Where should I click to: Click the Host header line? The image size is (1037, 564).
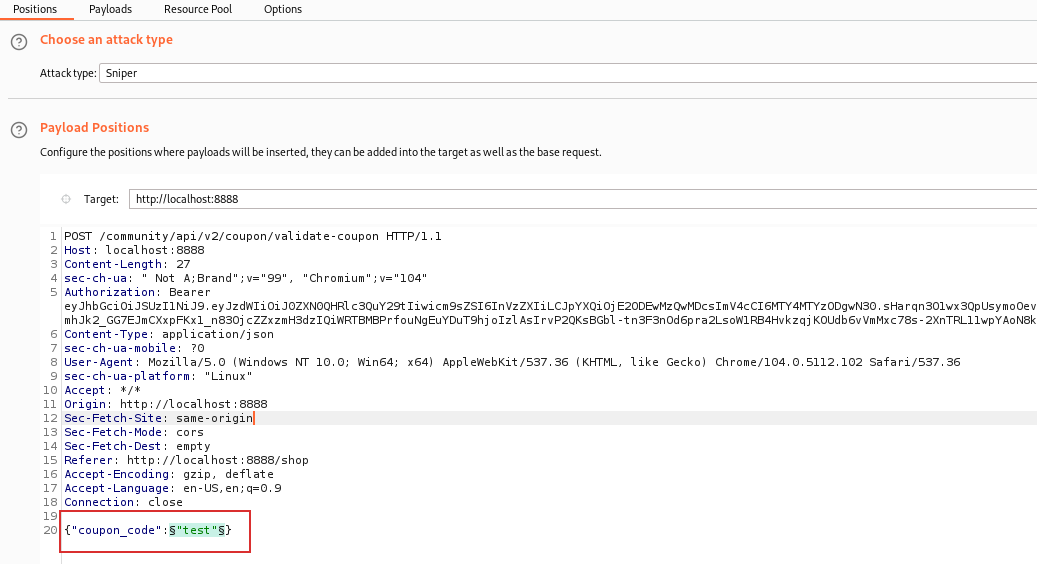[x=120, y=250]
